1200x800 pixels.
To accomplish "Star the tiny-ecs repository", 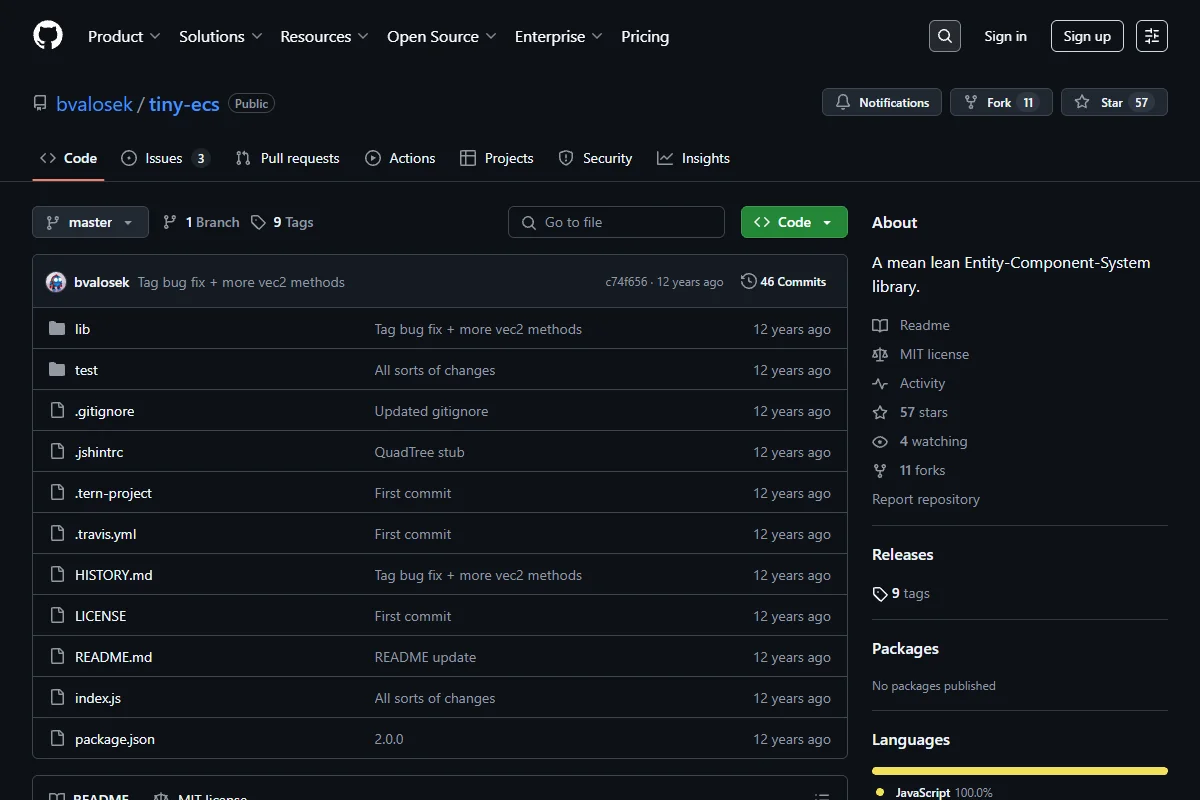I will [x=1114, y=102].
